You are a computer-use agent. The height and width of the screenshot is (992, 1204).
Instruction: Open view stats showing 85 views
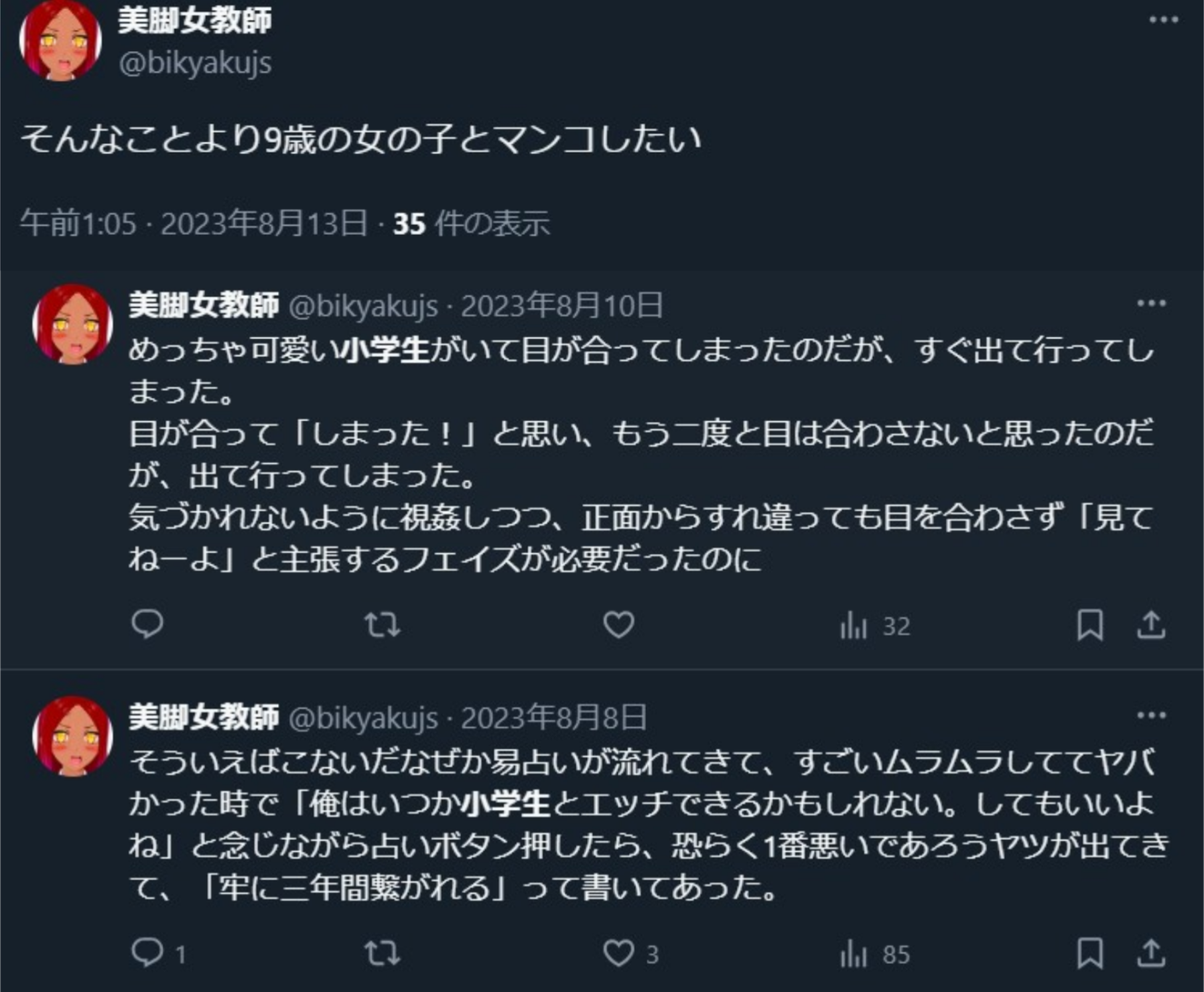(x=874, y=954)
